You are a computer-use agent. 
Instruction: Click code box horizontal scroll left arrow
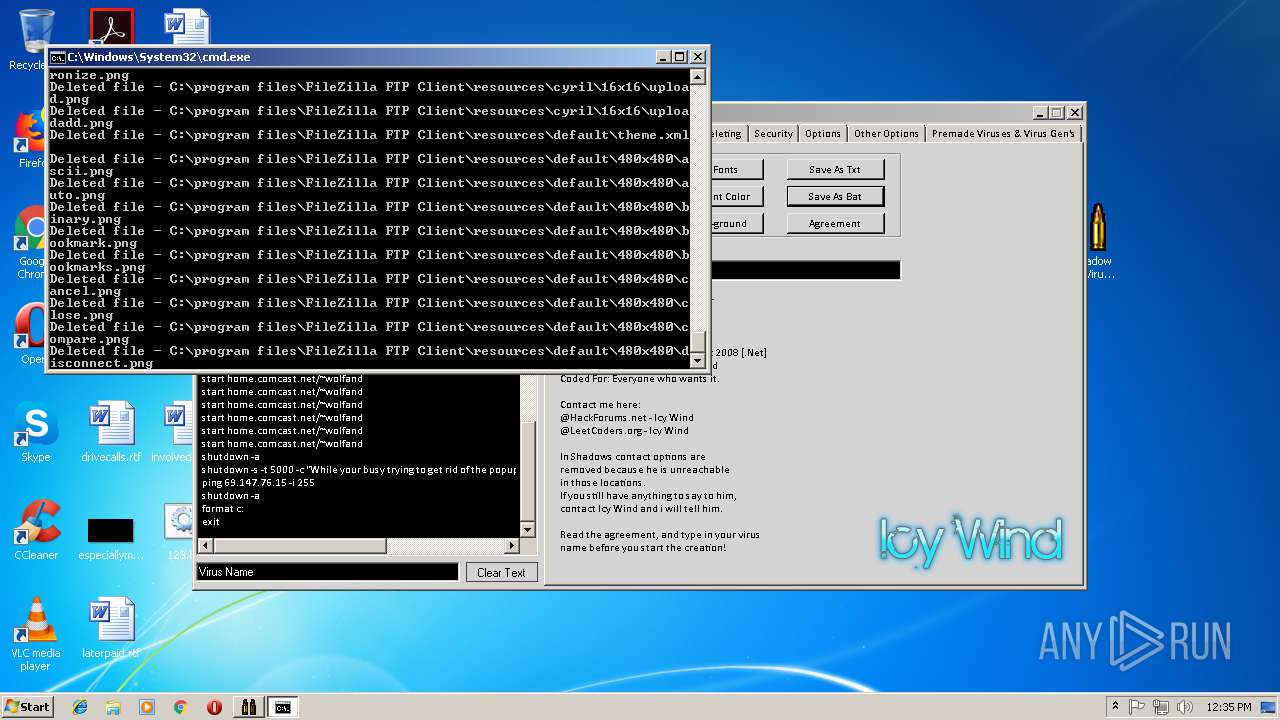click(206, 546)
